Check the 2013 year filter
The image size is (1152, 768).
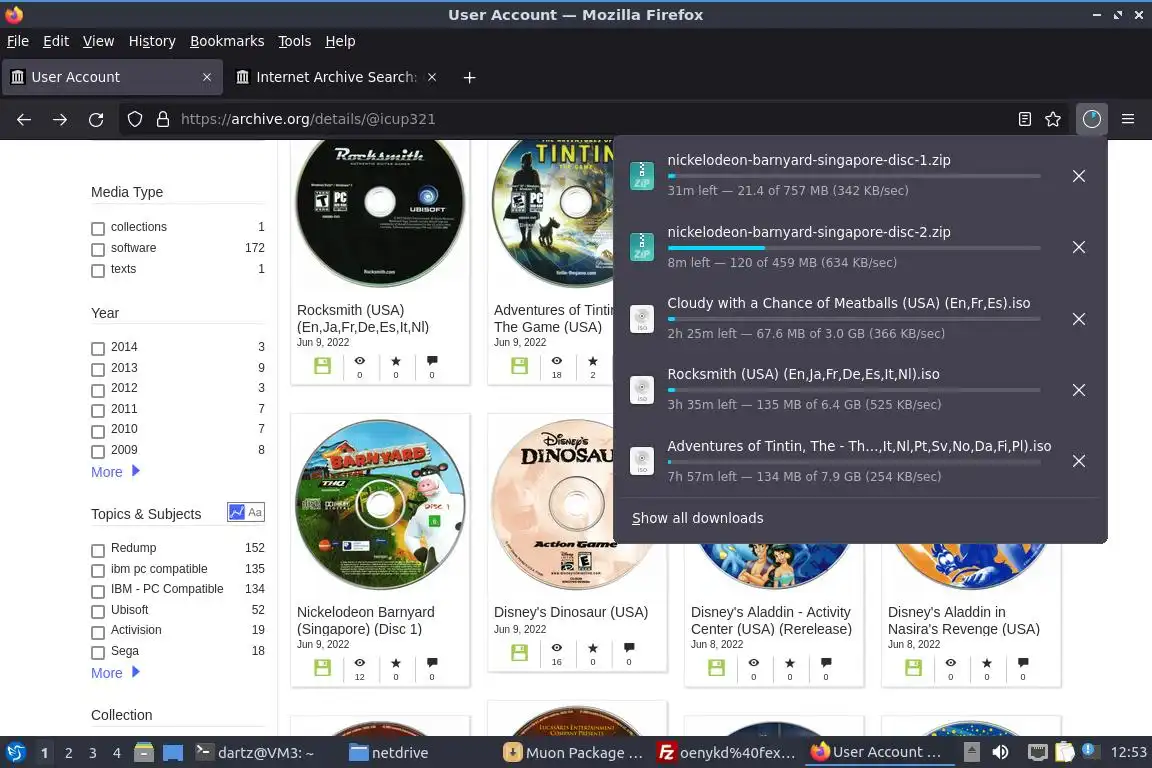coord(98,369)
